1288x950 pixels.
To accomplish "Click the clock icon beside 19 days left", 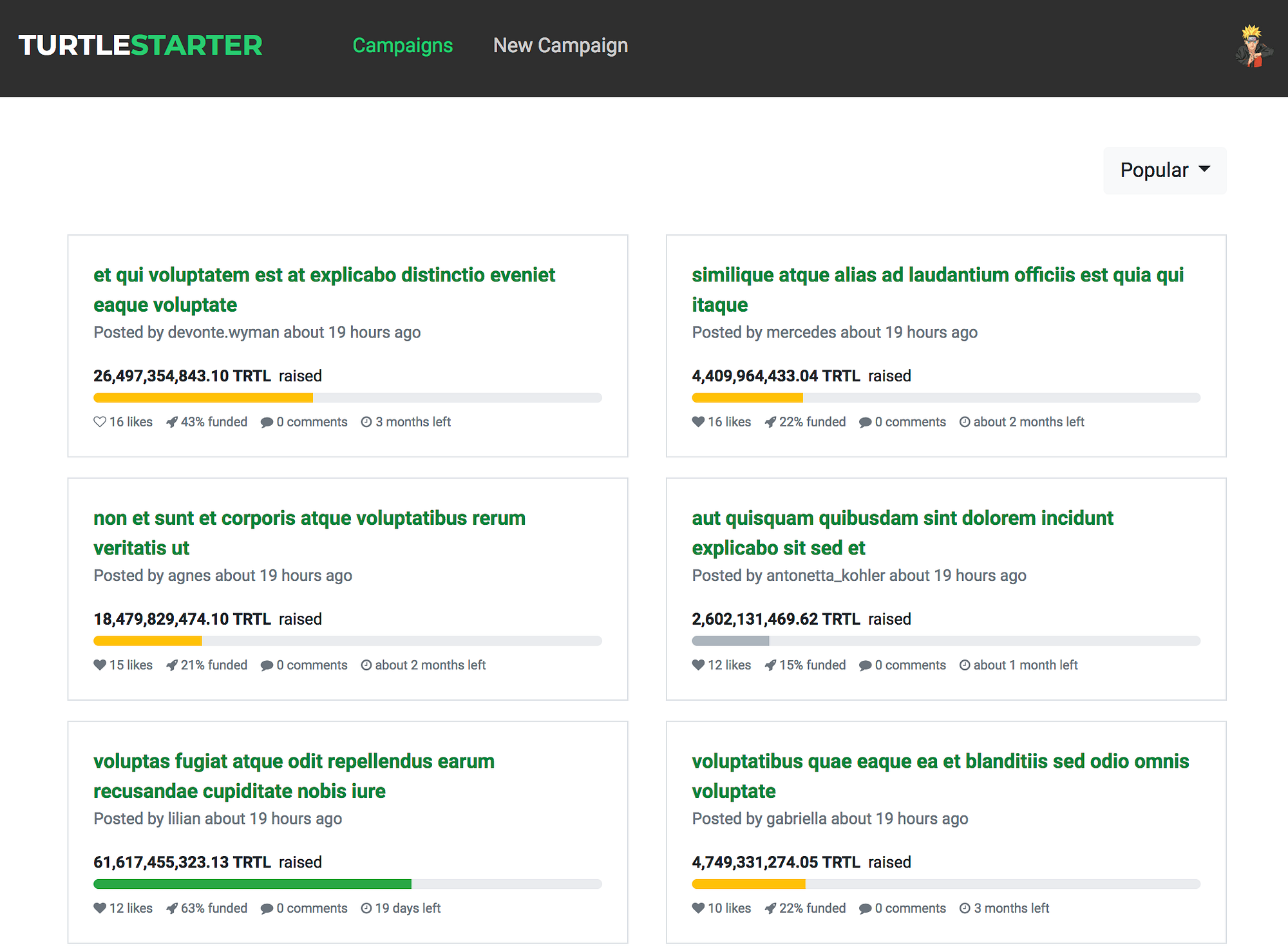I will coord(366,908).
